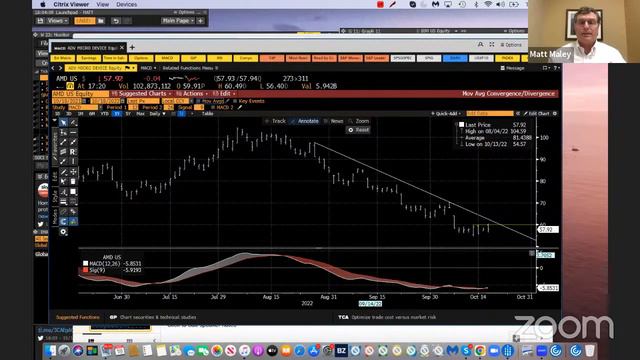The height and width of the screenshot is (360, 640).
Task: Click the back arrow beside security field
Action: click(x=54, y=68)
